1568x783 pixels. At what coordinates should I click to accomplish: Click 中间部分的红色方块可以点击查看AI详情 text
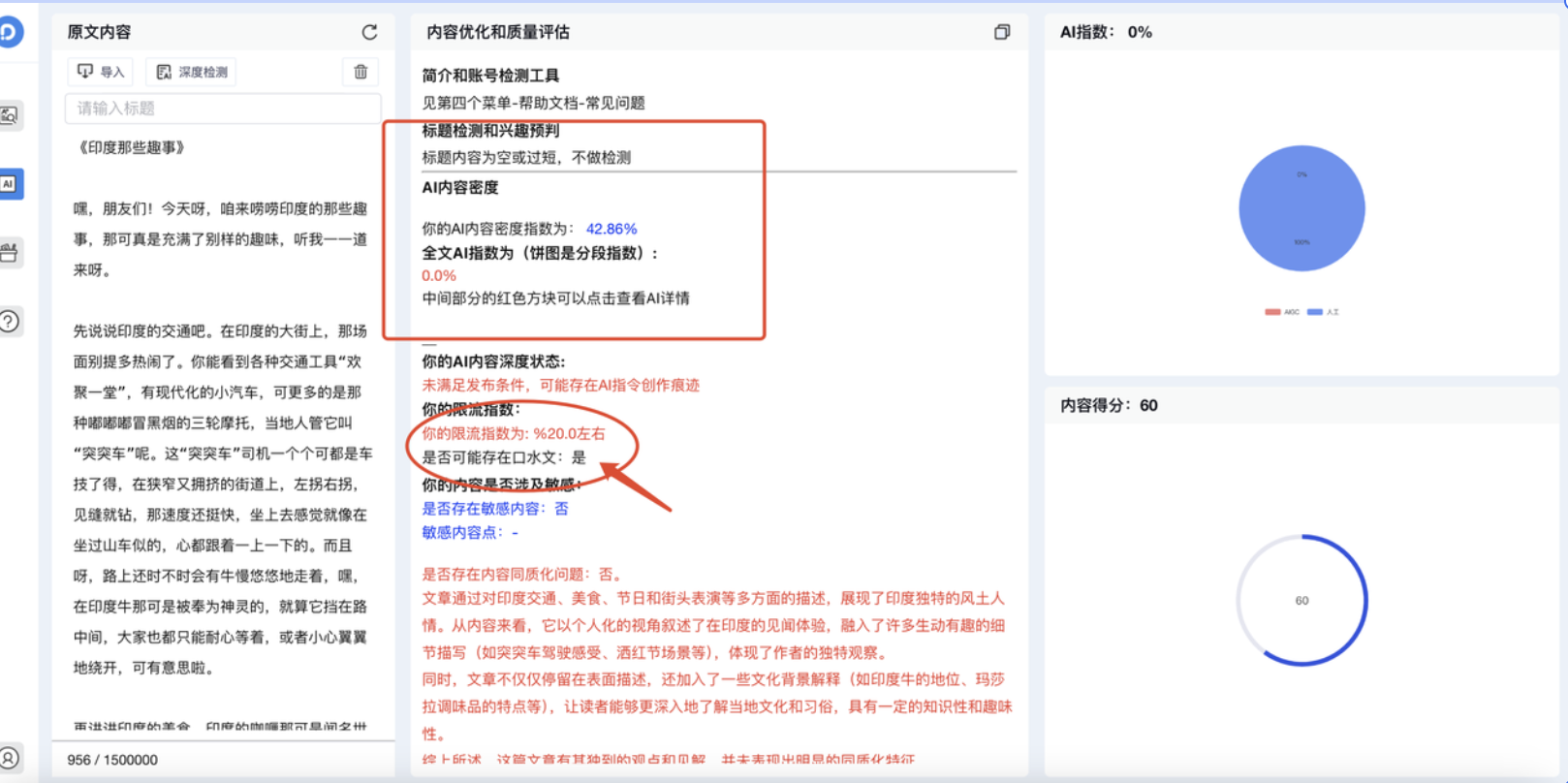click(555, 298)
